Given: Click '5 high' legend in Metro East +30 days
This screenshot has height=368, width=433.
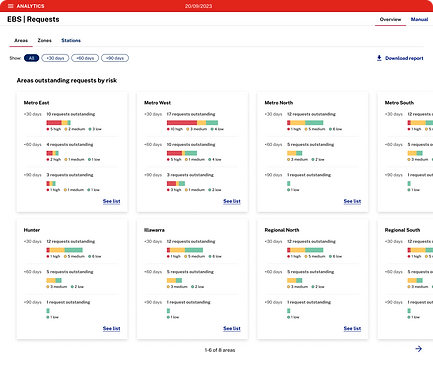Looking at the screenshot, I should pyautogui.click(x=54, y=129).
